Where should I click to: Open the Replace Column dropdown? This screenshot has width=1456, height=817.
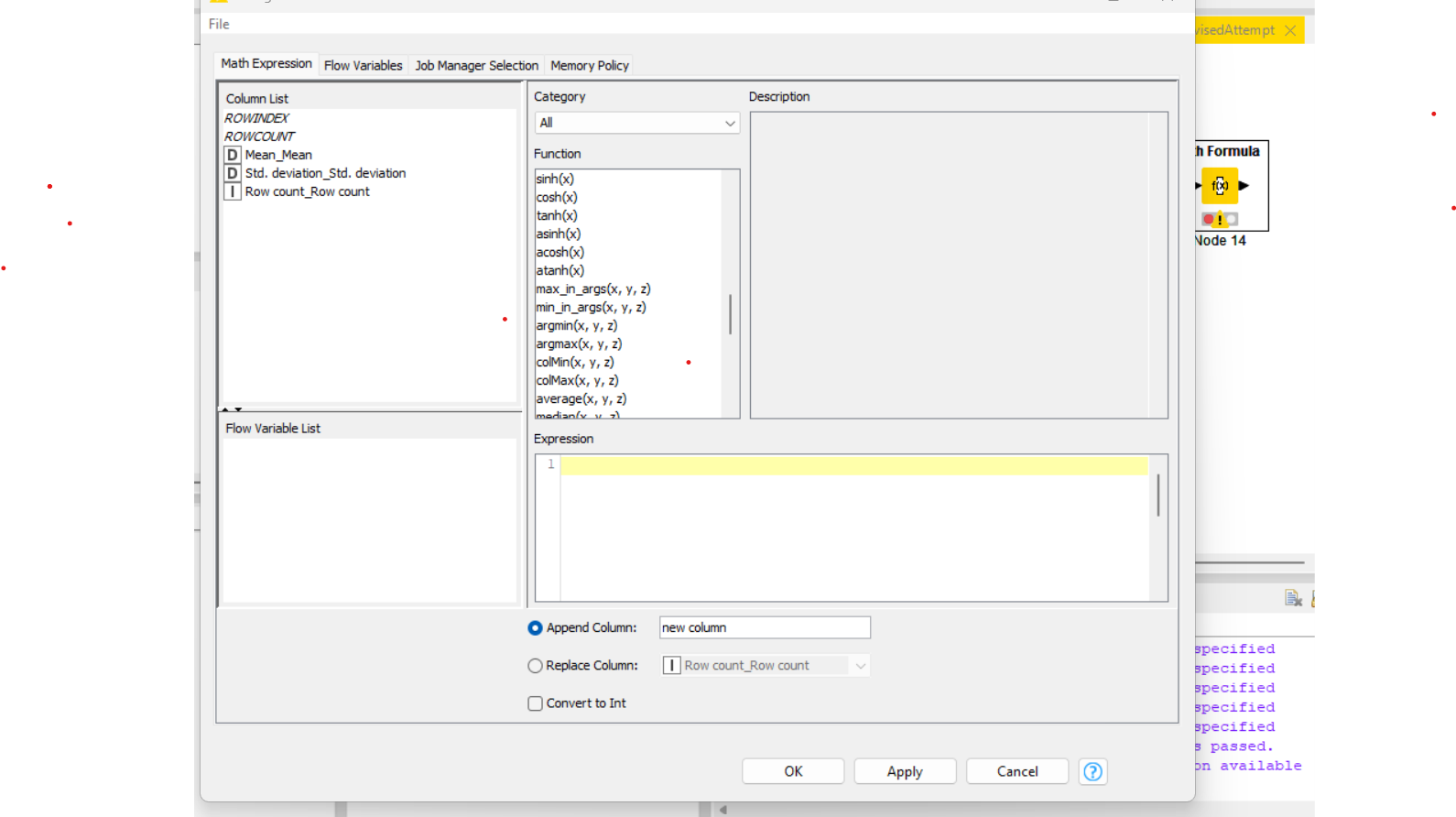tap(765, 666)
